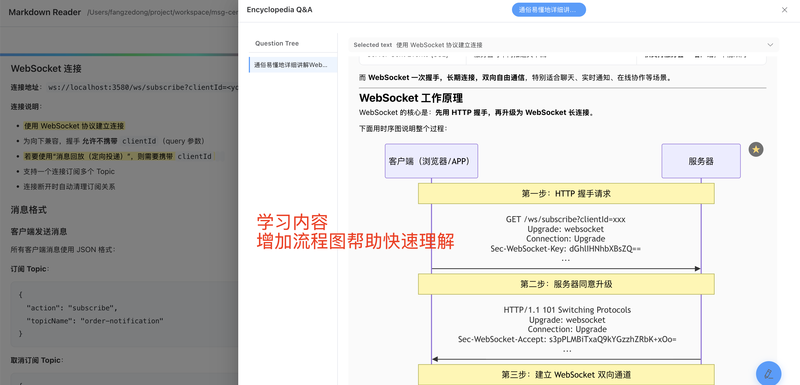800x385 pixels.
Task: Click the Markdown Reader app title
Action: 44,12
